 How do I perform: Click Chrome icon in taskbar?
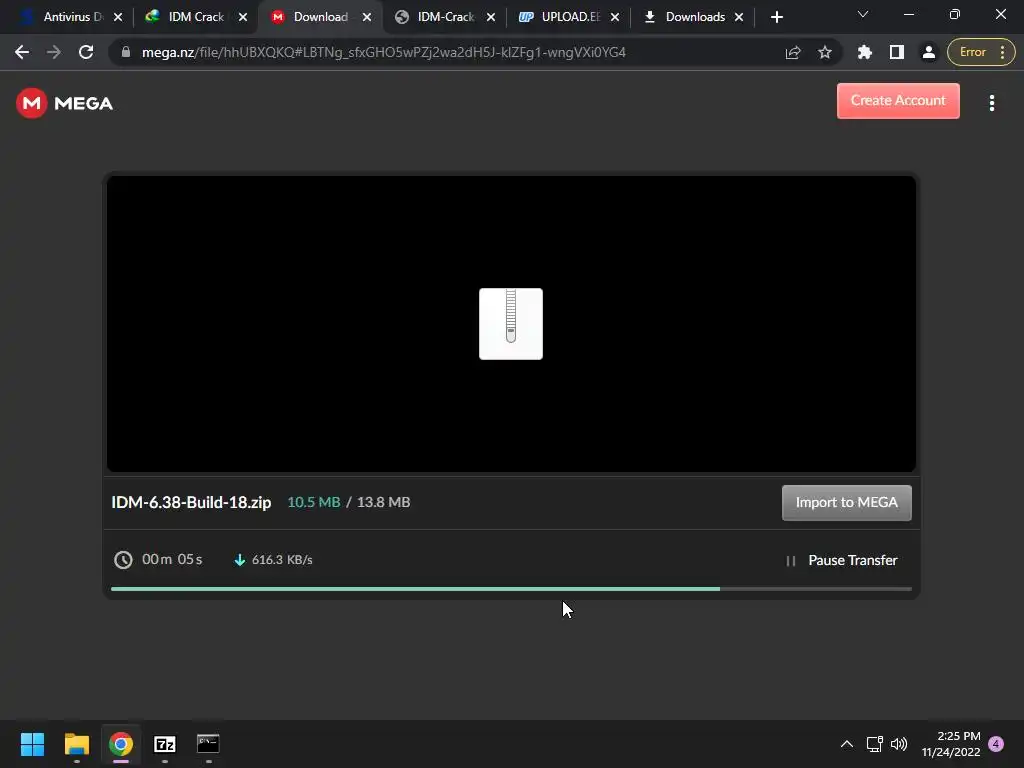click(x=121, y=744)
